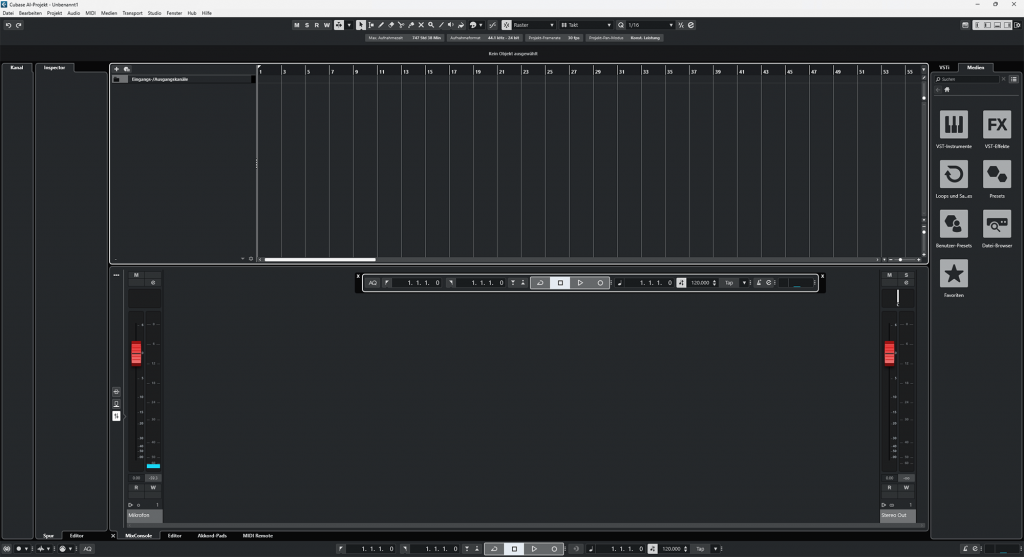
Task: Close floating transport panel with right X
Action: pyautogui.click(x=822, y=276)
